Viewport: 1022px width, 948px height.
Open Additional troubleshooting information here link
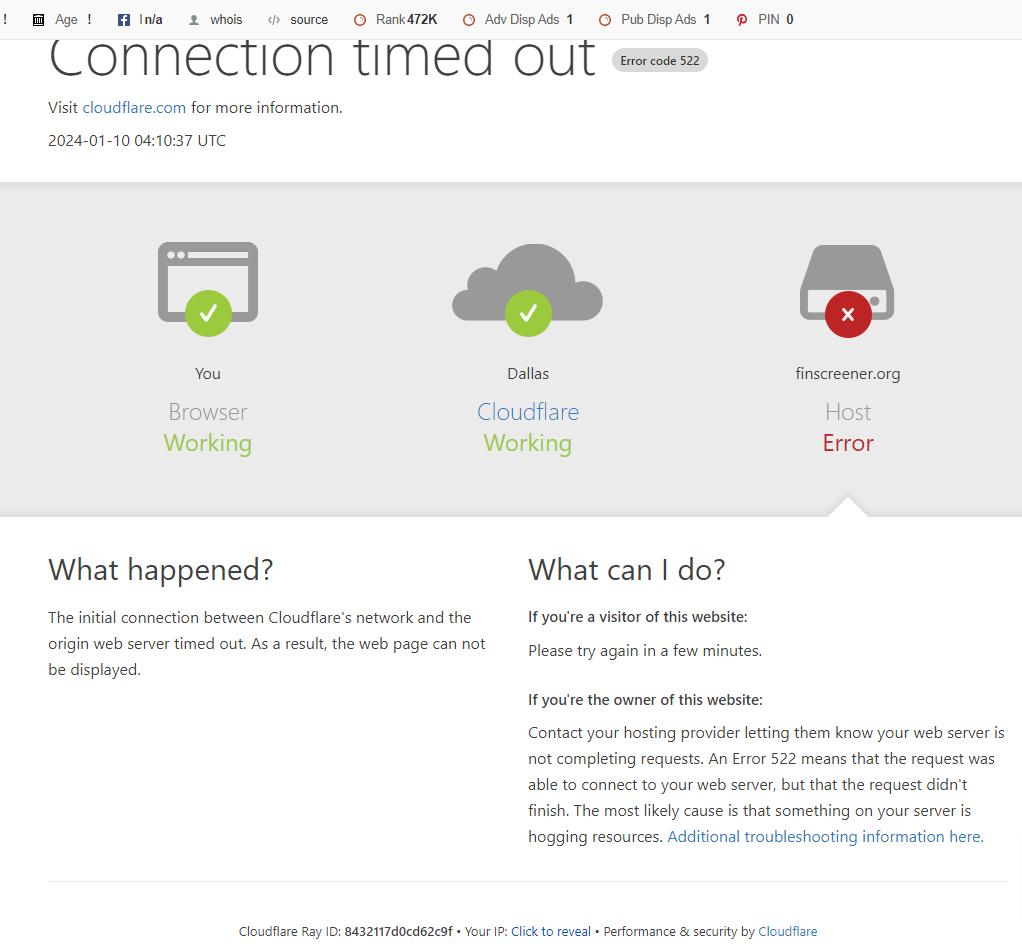pos(825,837)
